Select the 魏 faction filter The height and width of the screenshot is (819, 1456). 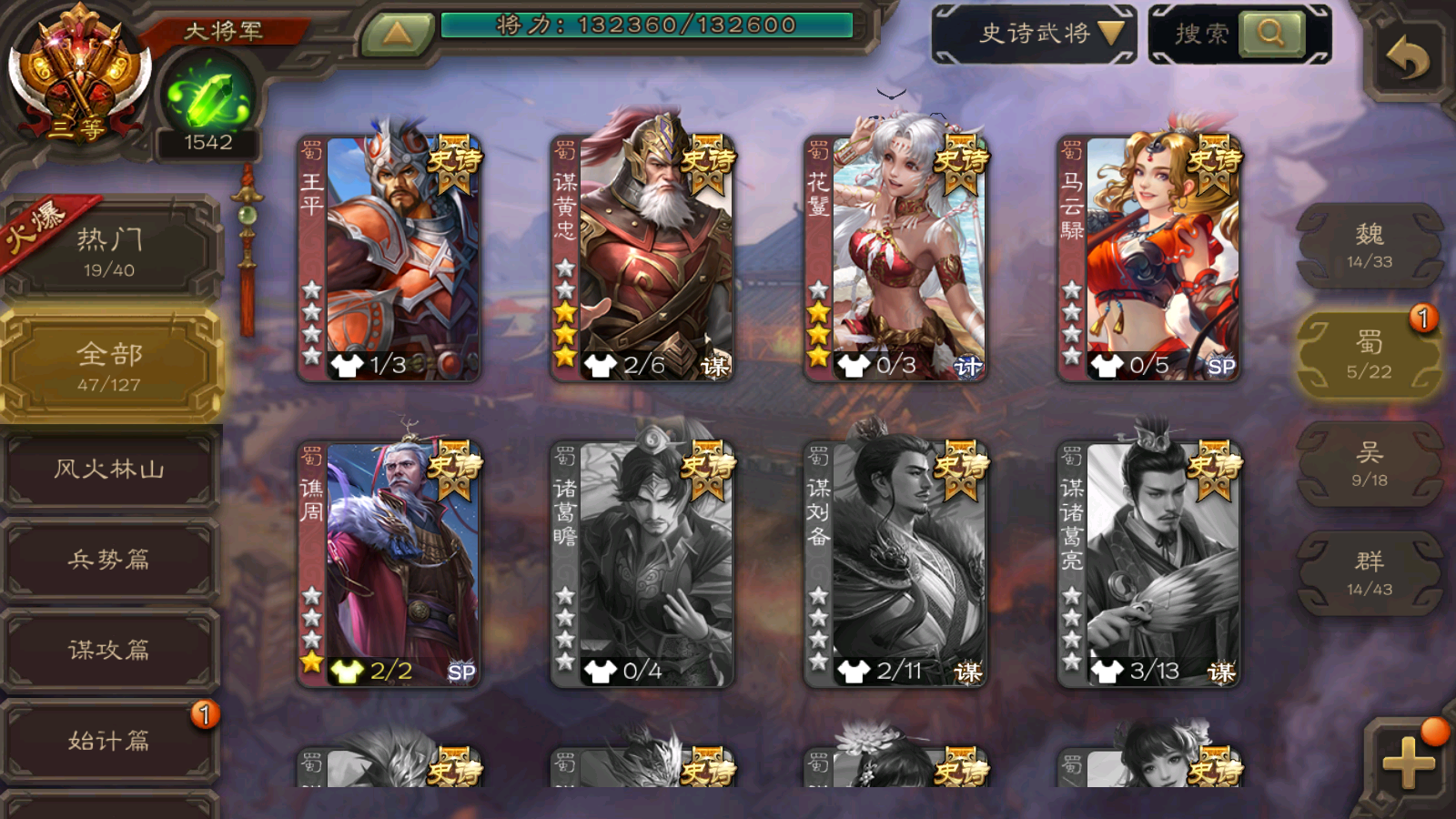pos(1370,246)
